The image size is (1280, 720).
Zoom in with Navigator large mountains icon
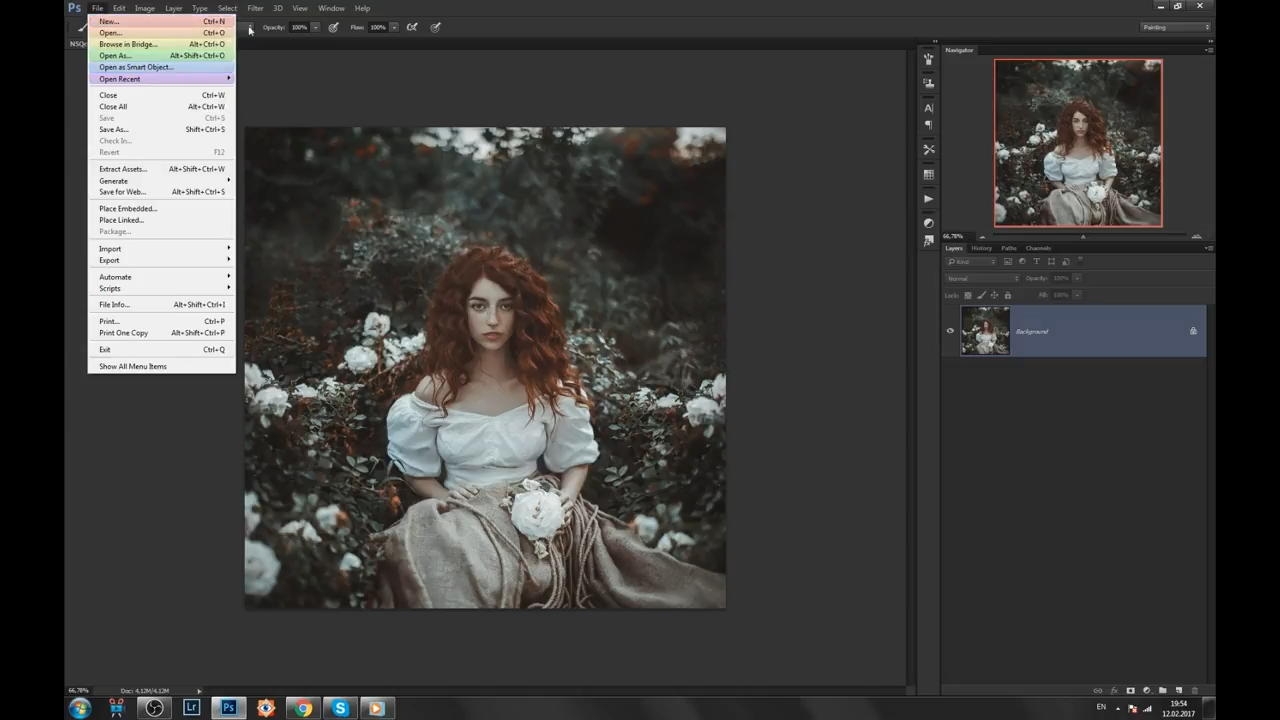tap(1197, 236)
